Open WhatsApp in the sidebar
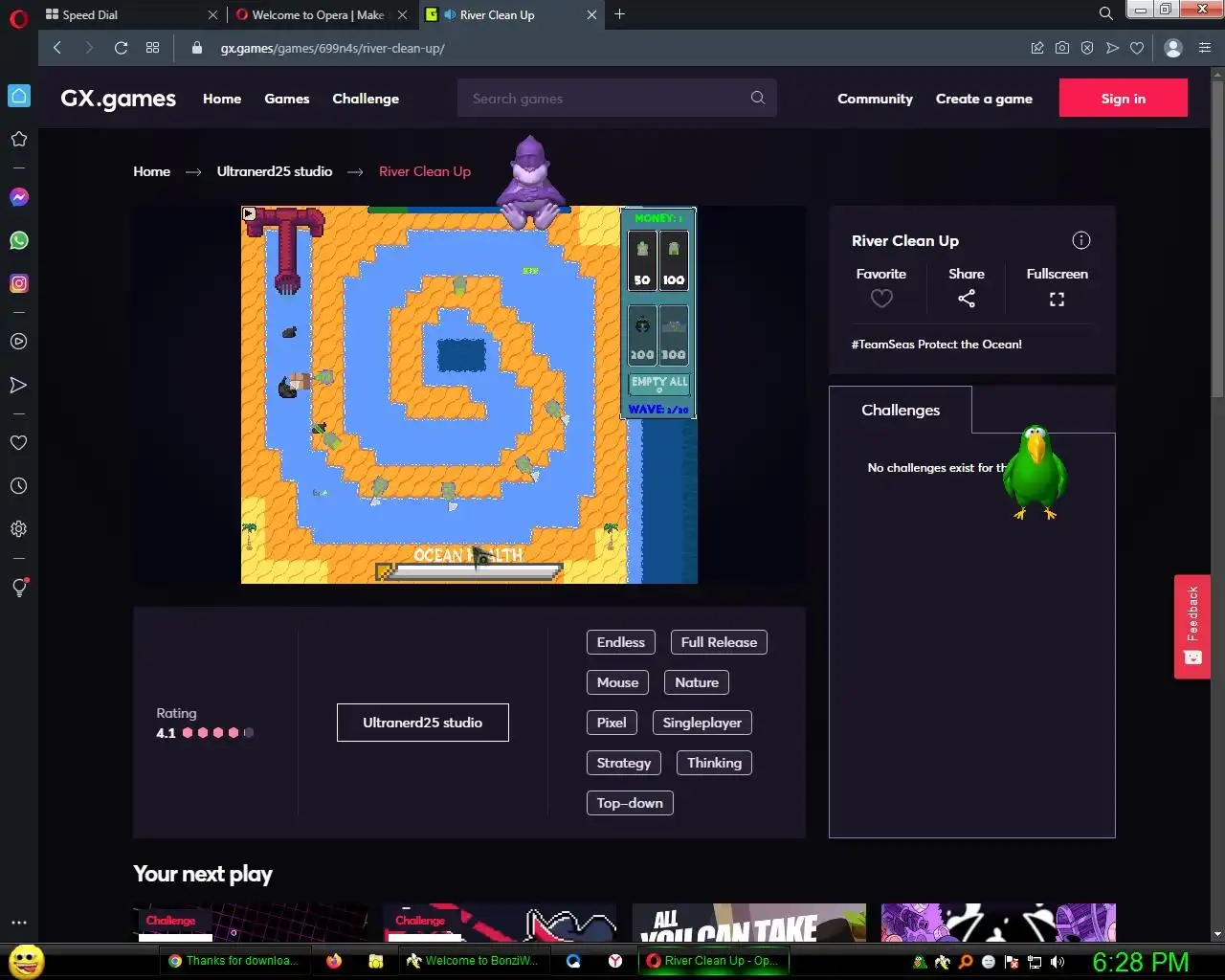Image resolution: width=1225 pixels, height=980 pixels. coord(19,240)
